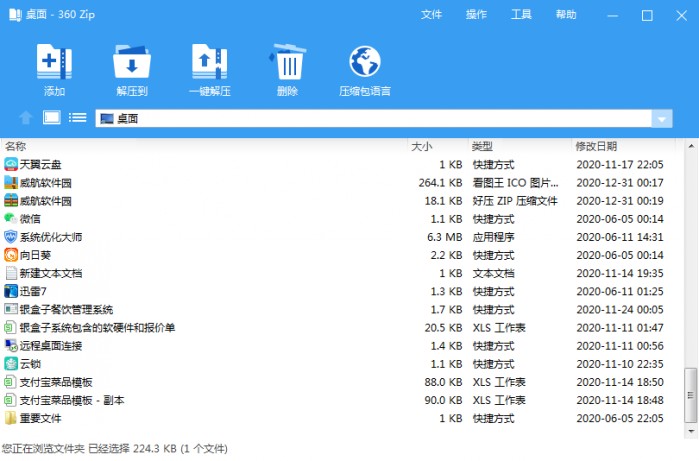This screenshot has width=699, height=461.
Task: Open the 操作 menu
Action: (x=477, y=15)
